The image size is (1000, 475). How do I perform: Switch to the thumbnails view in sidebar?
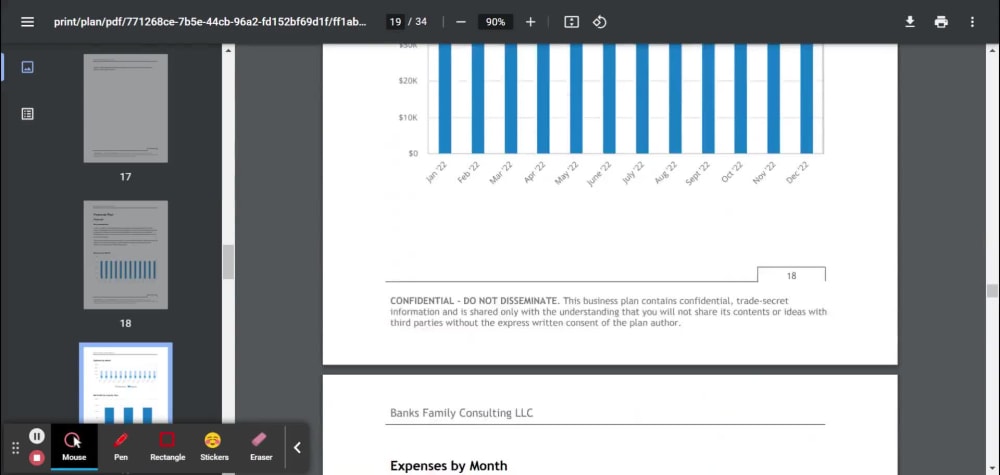pos(27,67)
